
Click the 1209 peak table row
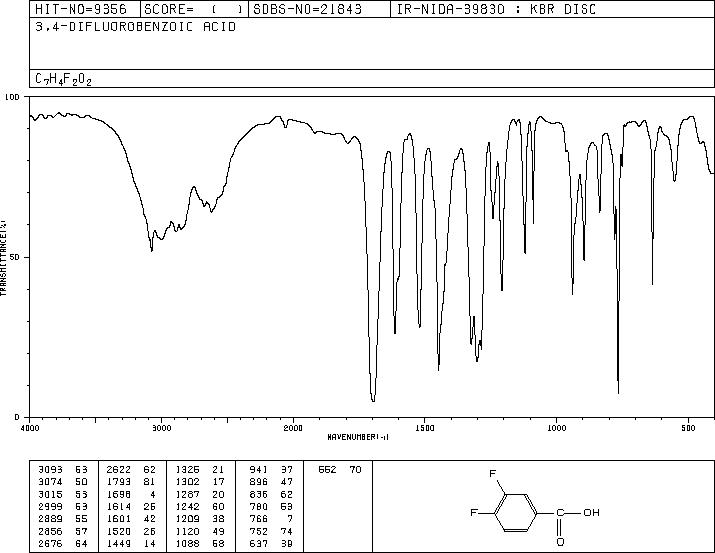tap(200, 519)
